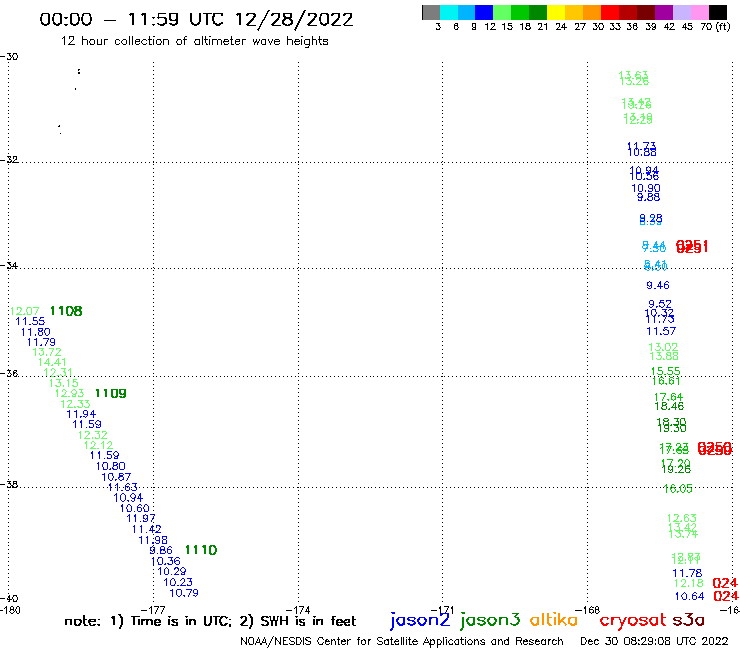Viewport: 740px width, 650px height.
Task: Click the 'altika' satellite legend label
Action: tap(553, 619)
